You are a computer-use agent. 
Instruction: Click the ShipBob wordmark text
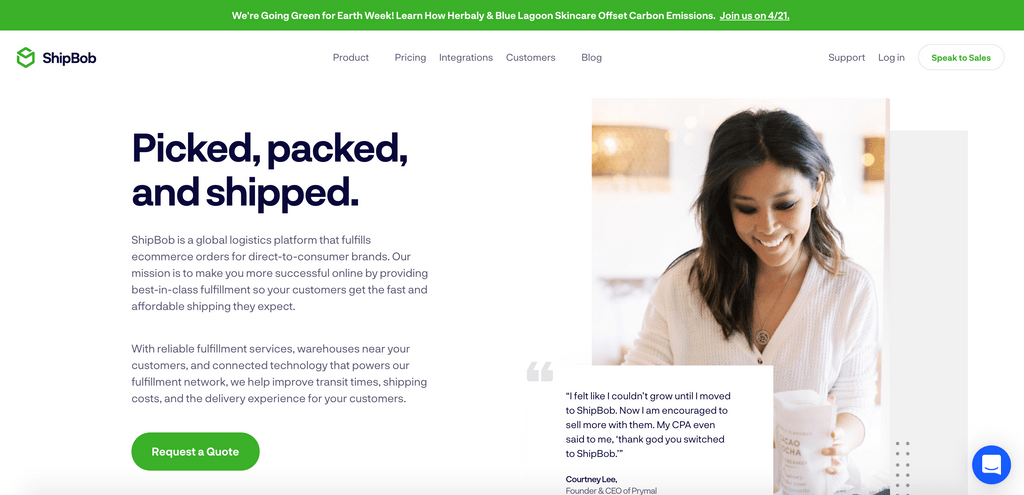pyautogui.click(x=69, y=58)
